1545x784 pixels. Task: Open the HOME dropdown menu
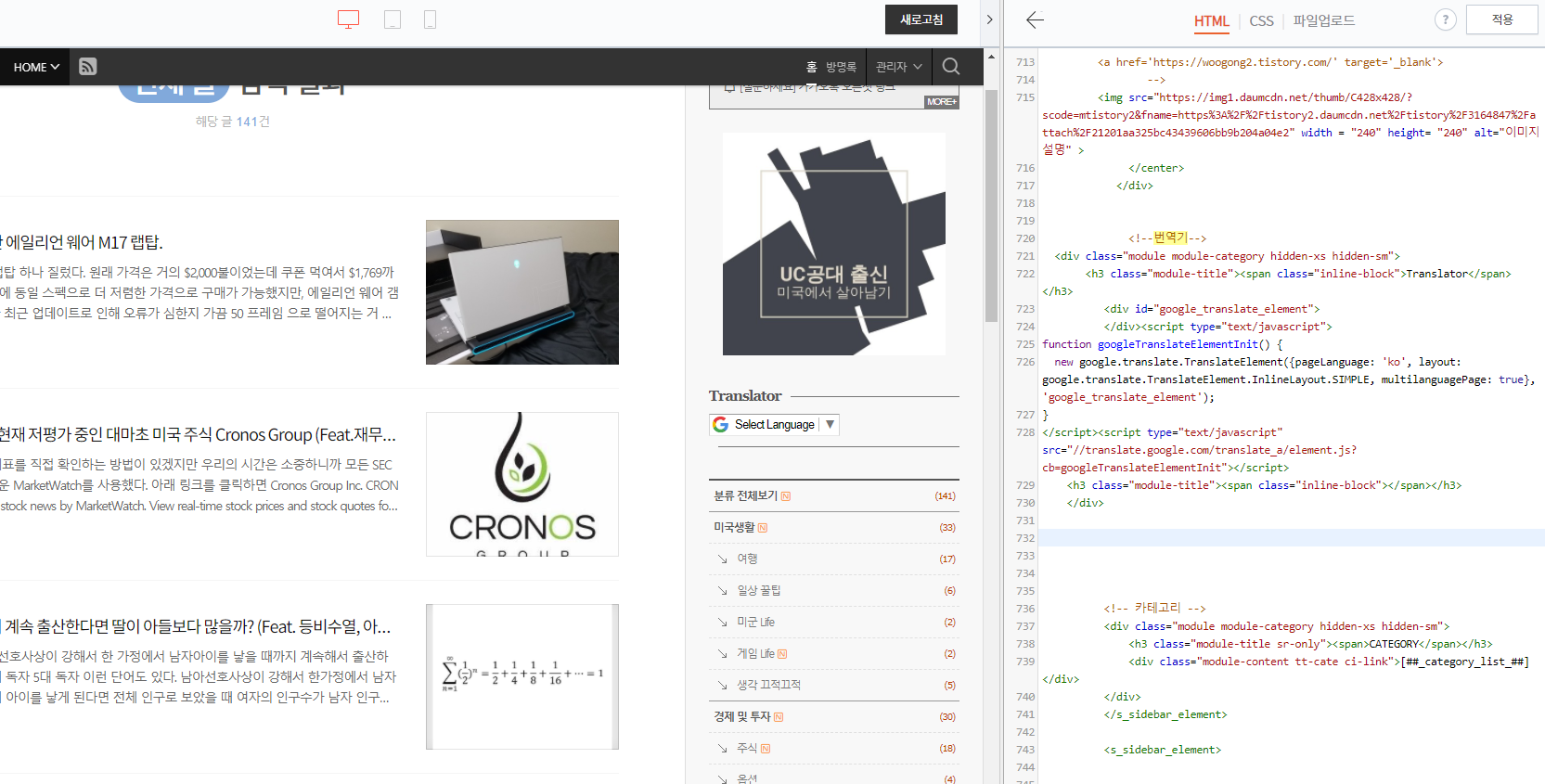[36, 67]
